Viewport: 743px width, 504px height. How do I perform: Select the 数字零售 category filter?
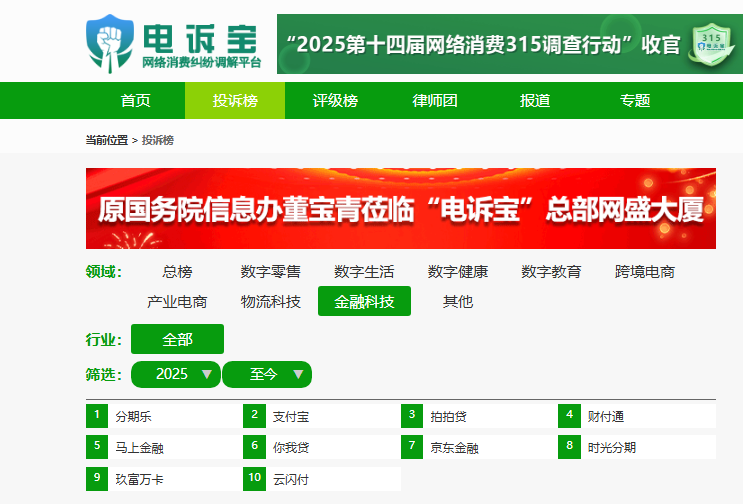coord(271,271)
